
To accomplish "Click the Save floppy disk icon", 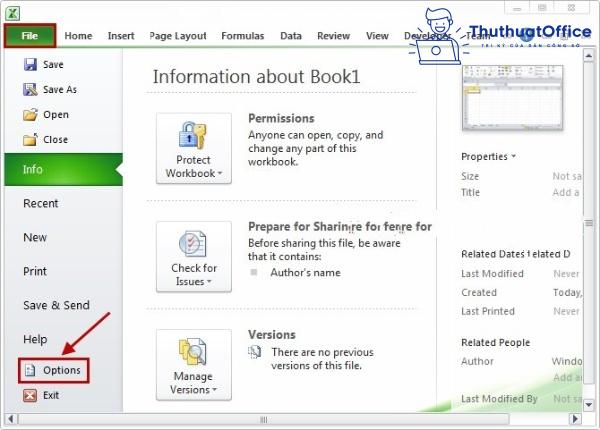I will pos(30,64).
